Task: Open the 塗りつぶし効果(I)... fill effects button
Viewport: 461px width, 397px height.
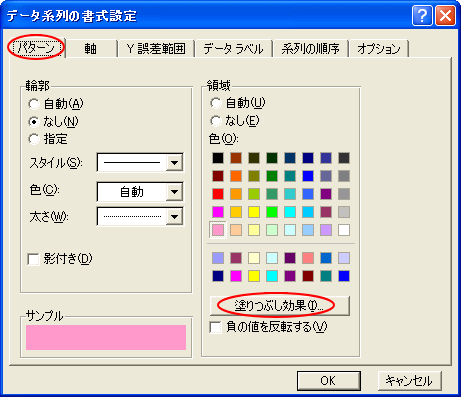Action: coord(279,305)
